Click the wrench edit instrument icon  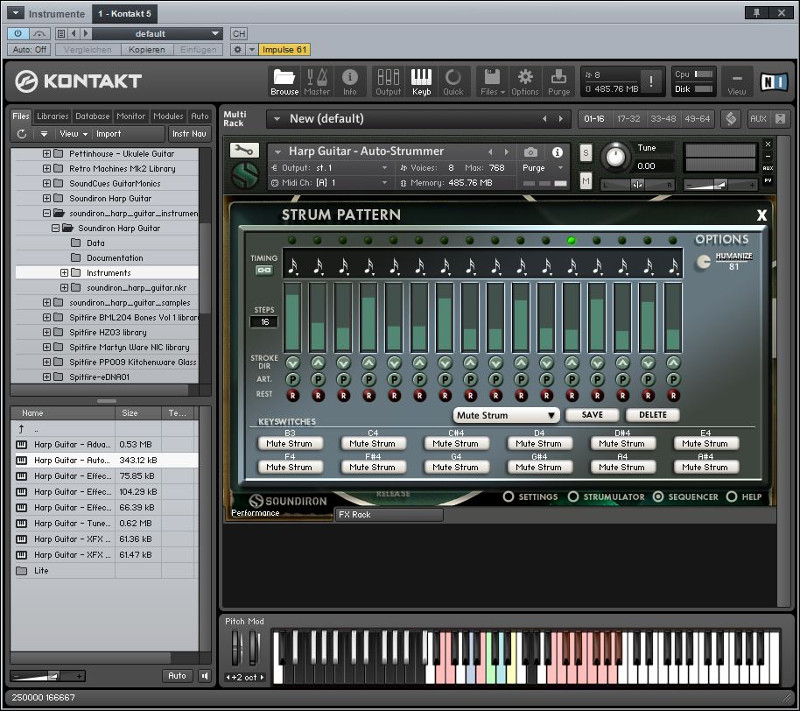244,150
